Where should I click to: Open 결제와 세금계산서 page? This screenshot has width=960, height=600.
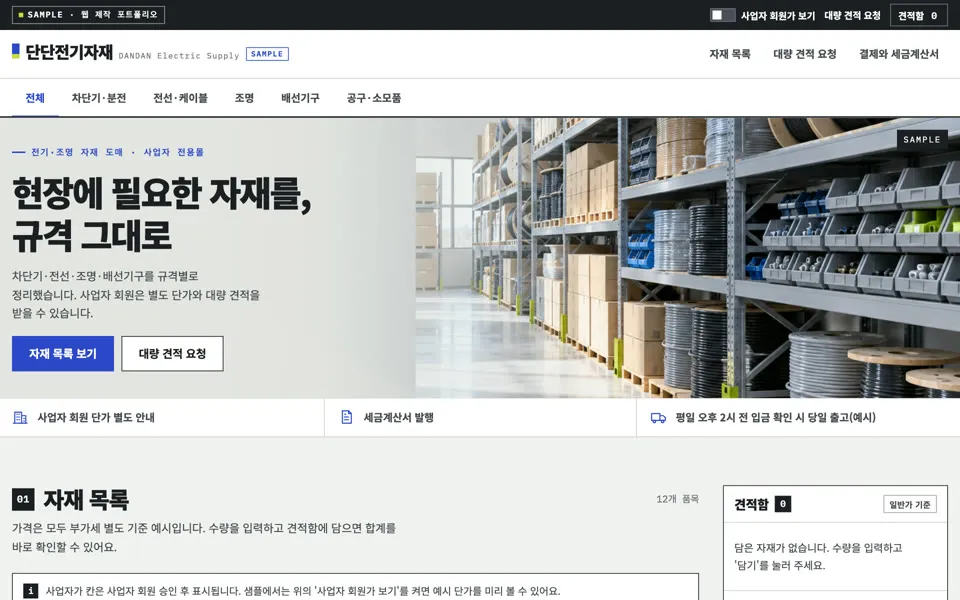(x=899, y=54)
